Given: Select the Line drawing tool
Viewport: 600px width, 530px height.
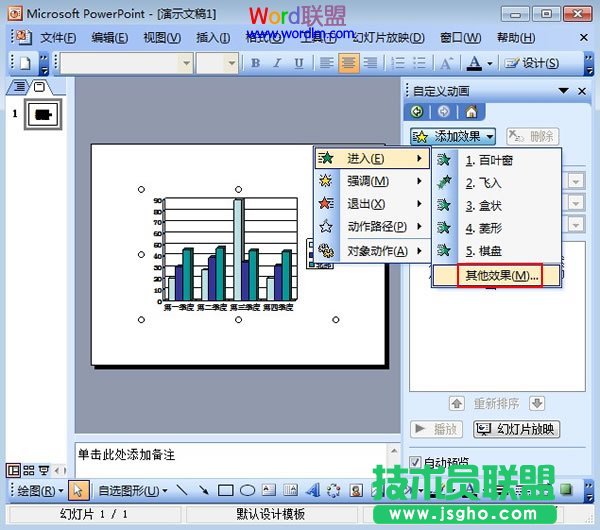Looking at the screenshot, I should (x=182, y=490).
